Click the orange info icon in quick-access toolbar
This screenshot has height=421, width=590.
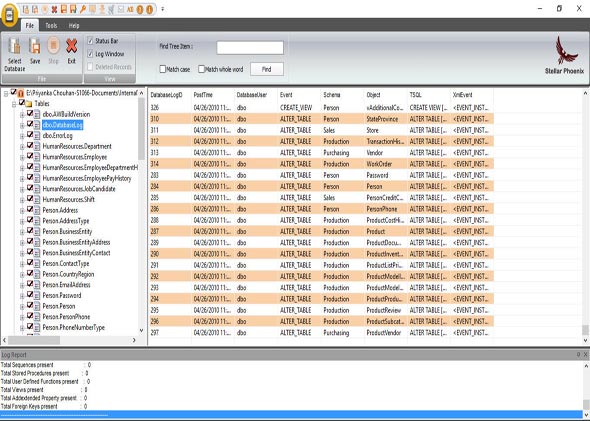[150, 9]
